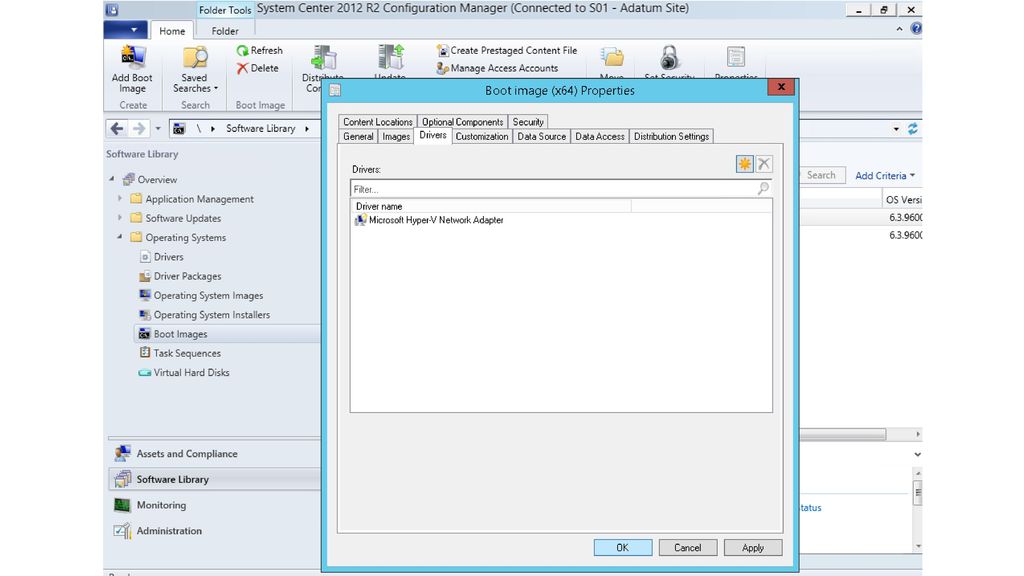This screenshot has height=576, width=1024.
Task: Go back with the navigation arrow
Action: (117, 129)
